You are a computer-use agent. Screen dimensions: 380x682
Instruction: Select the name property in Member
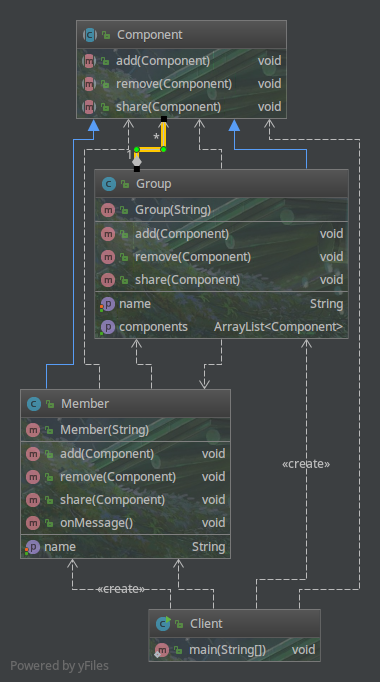click(125, 547)
